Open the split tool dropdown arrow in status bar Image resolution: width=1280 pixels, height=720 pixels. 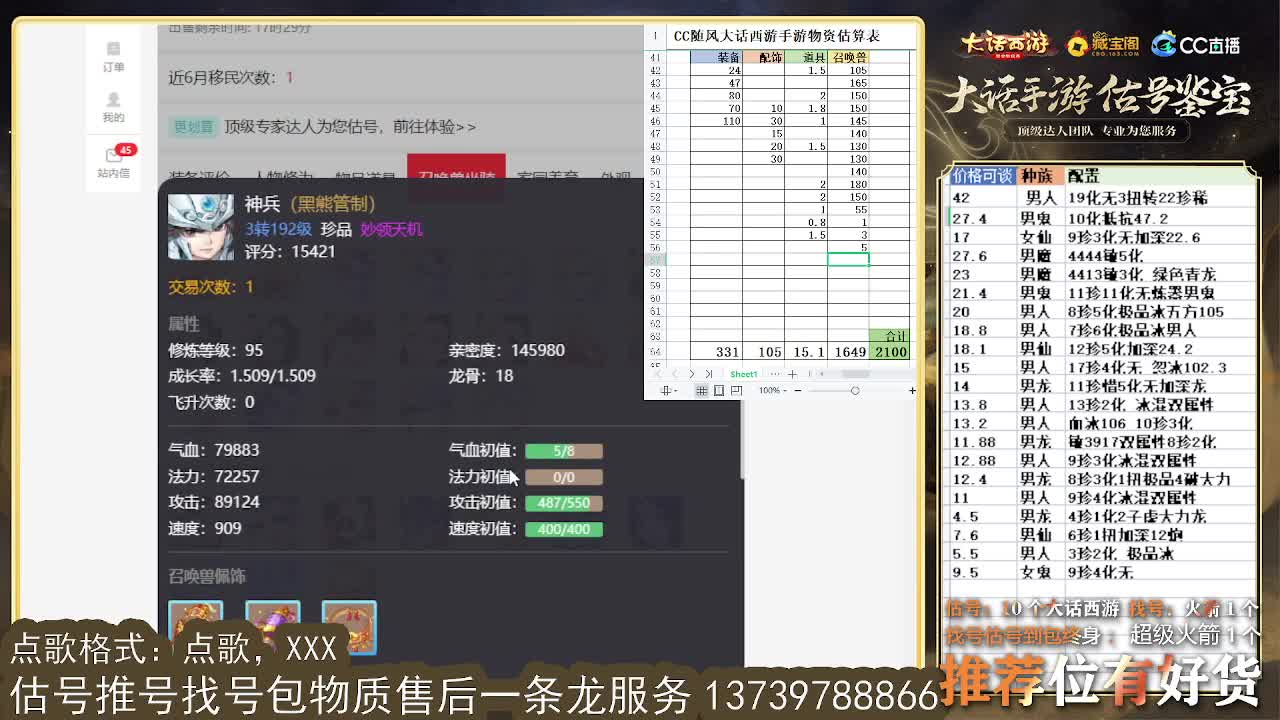(676, 388)
